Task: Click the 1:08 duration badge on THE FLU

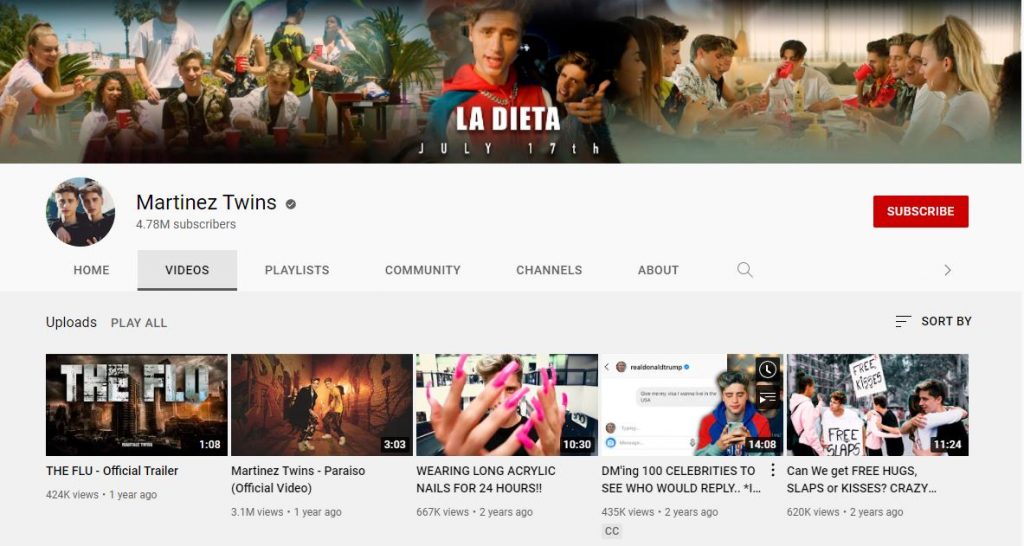Action: click(210, 445)
